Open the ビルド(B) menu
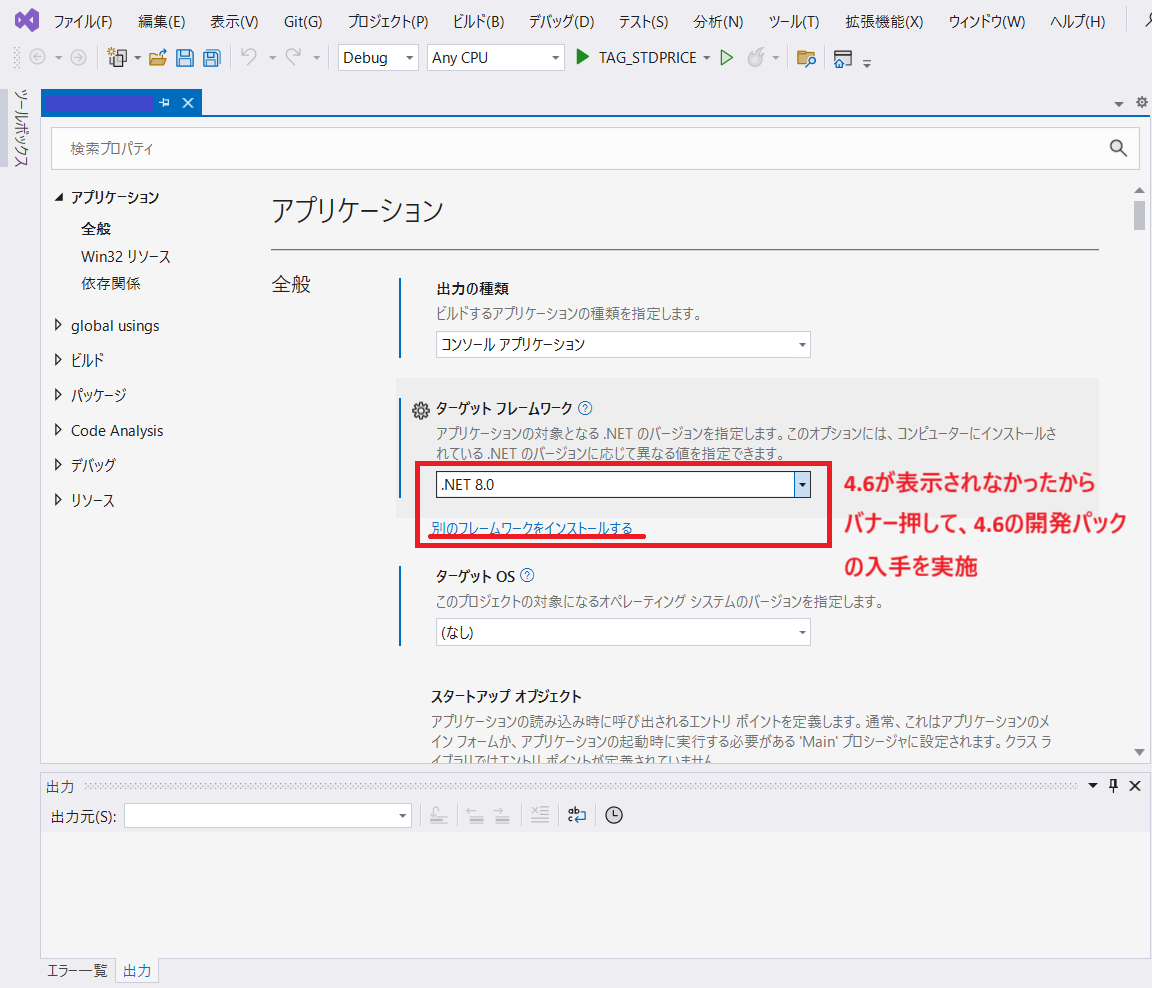Screen dimensions: 1152x988 (478, 21)
